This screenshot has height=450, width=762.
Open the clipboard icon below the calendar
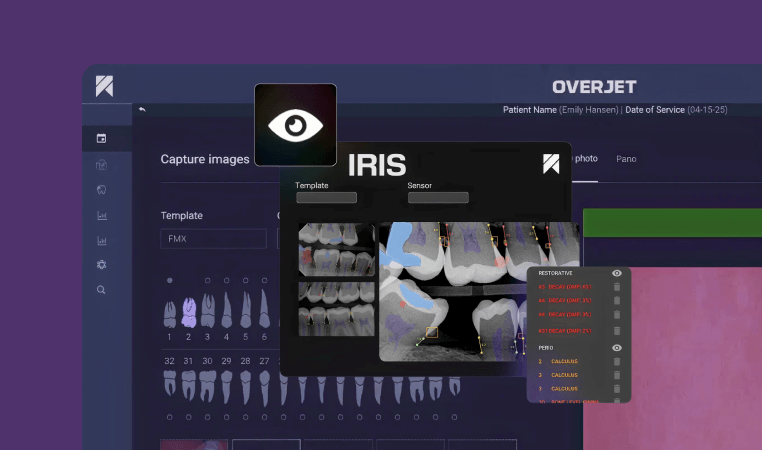(101, 165)
